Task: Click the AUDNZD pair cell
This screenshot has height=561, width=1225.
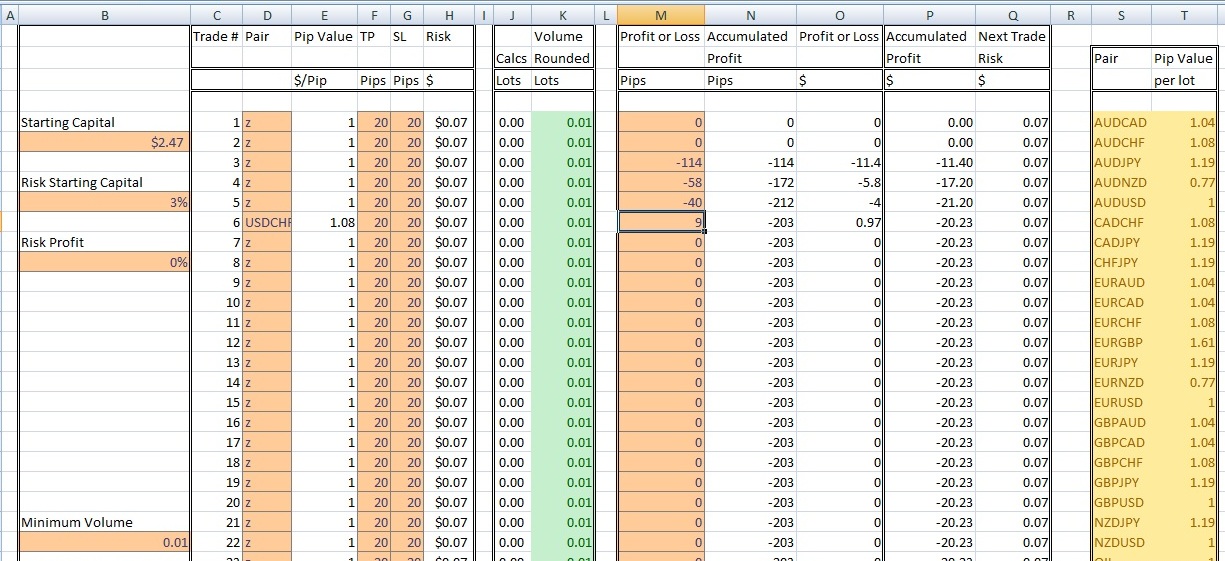Action: pyautogui.click(x=1122, y=182)
